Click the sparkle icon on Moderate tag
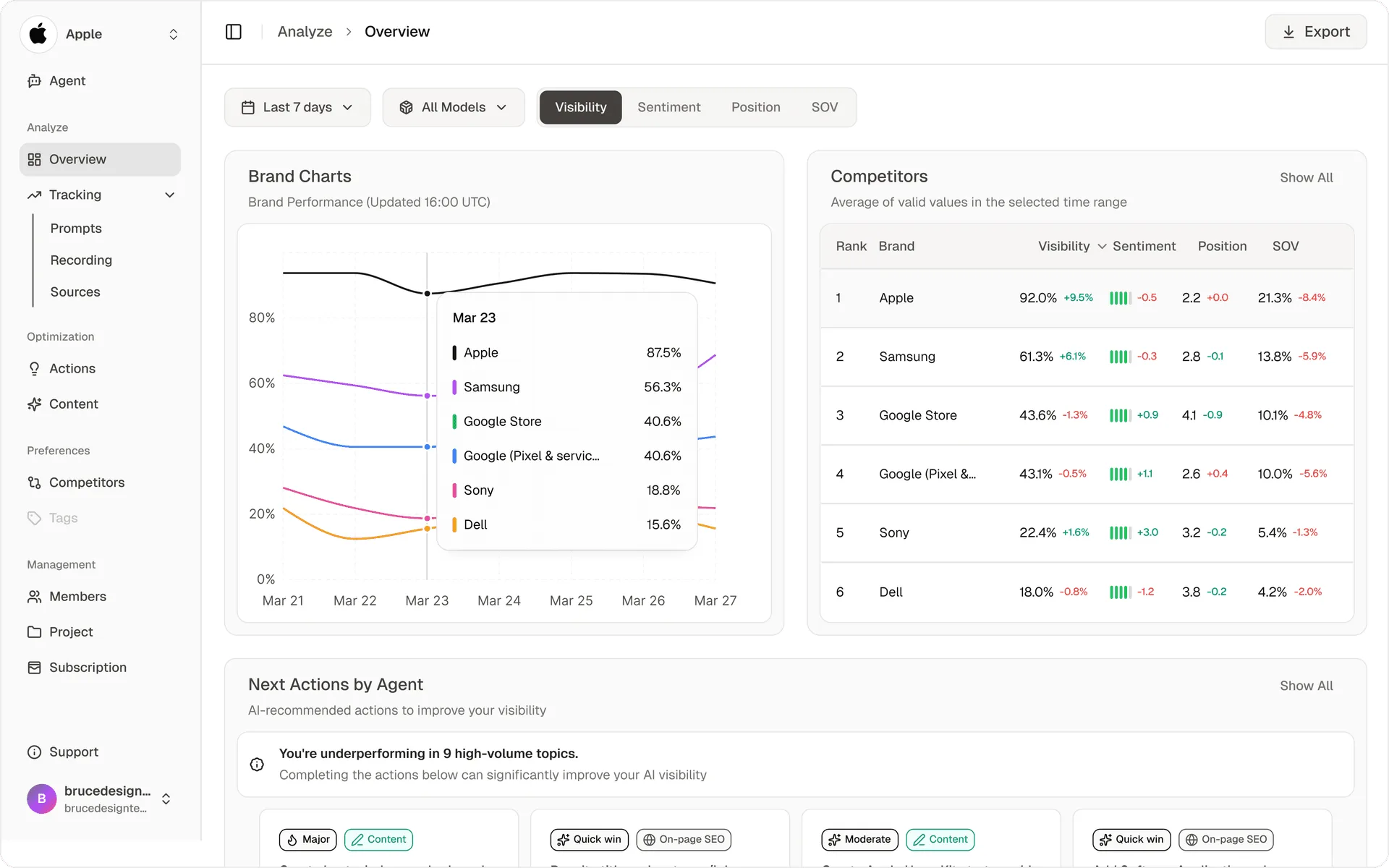Viewport: 1389px width, 868px height. pos(835,840)
